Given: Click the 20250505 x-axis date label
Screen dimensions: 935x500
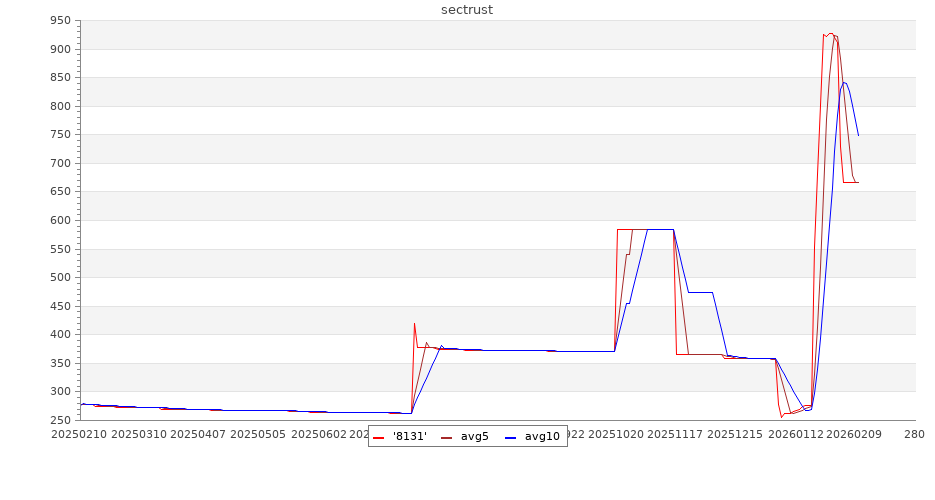Looking at the screenshot, I should pos(258,434).
